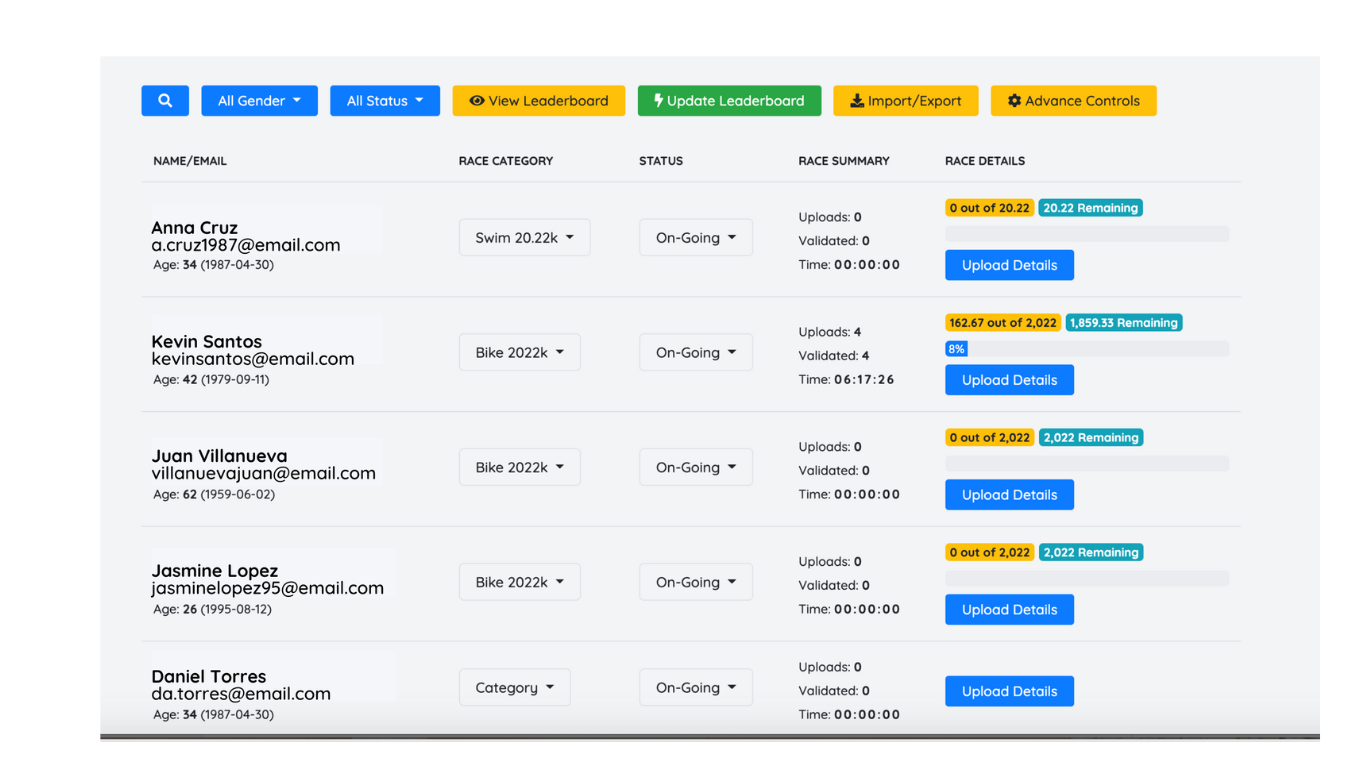1366x768 pixels.
Task: Open Daniel Torres's On-Going status dropdown
Action: (696, 688)
